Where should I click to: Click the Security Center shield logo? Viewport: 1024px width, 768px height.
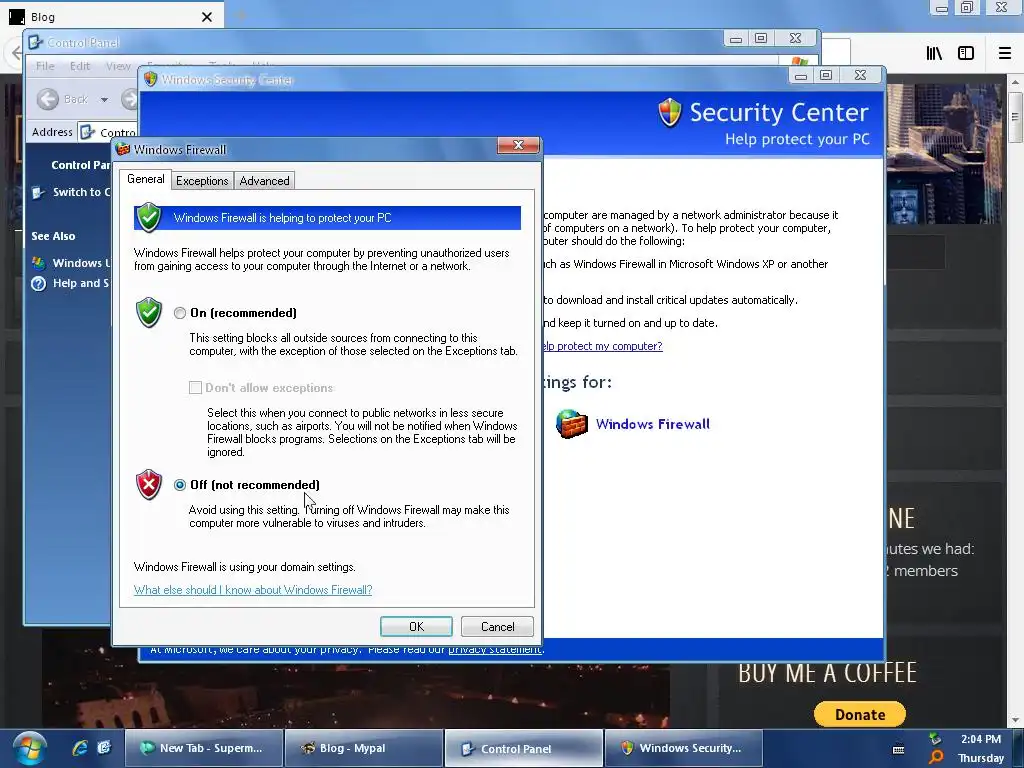(670, 113)
